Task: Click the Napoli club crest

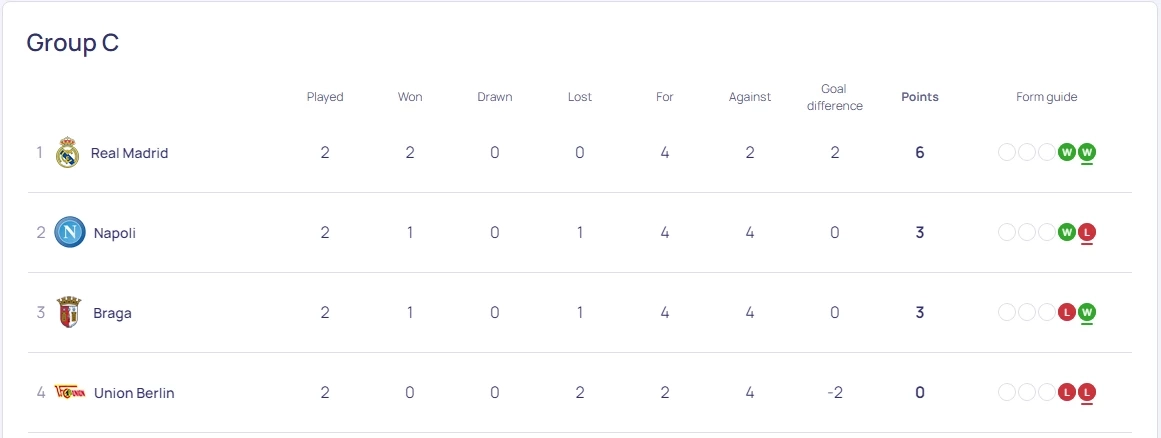Action: (69, 233)
